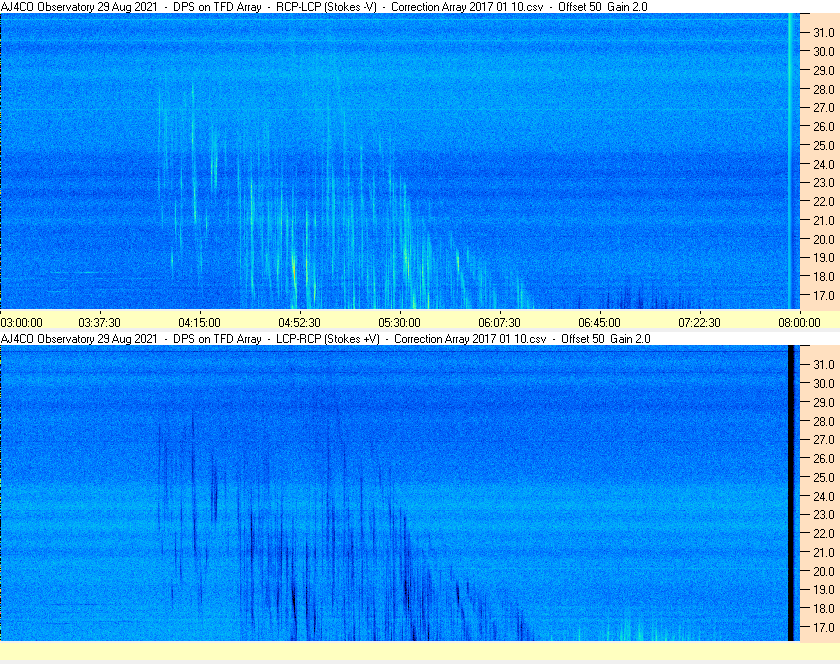Click the 29.0 frequency label on Stokes +V plot
840x664 pixels.
click(x=824, y=402)
